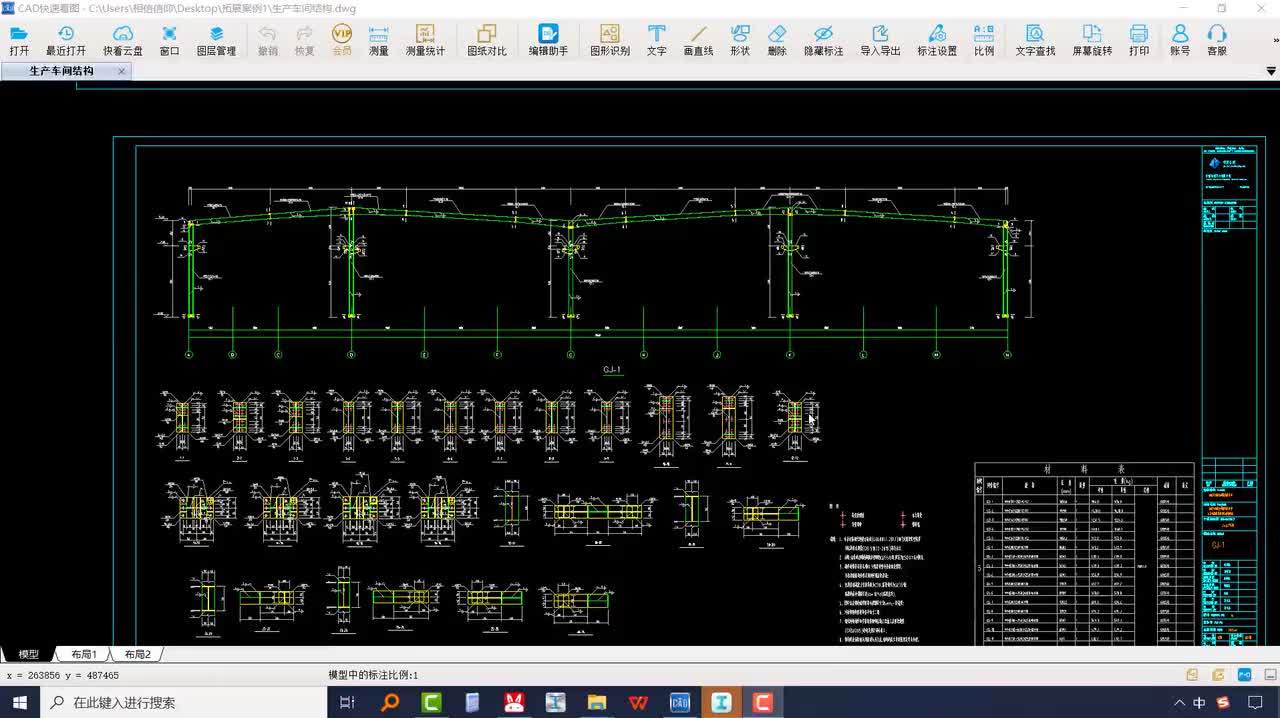Viewport: 1280px width, 718px height.
Task: Open the 账号 account button
Action: (1180, 40)
